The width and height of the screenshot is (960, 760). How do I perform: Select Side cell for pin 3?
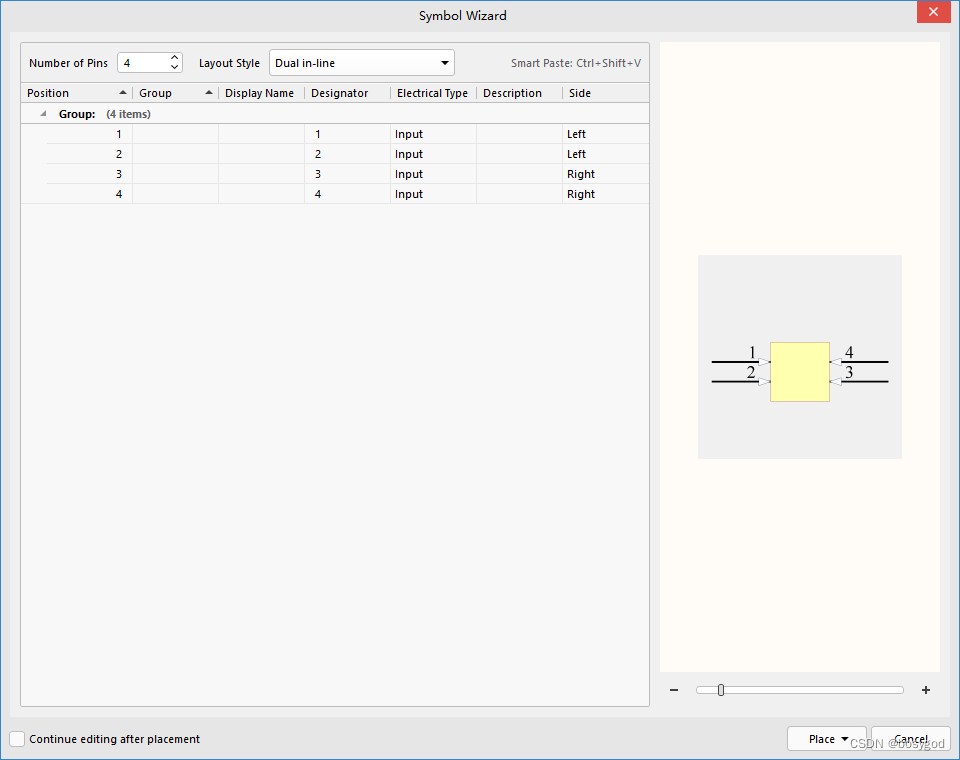pyautogui.click(x=604, y=174)
